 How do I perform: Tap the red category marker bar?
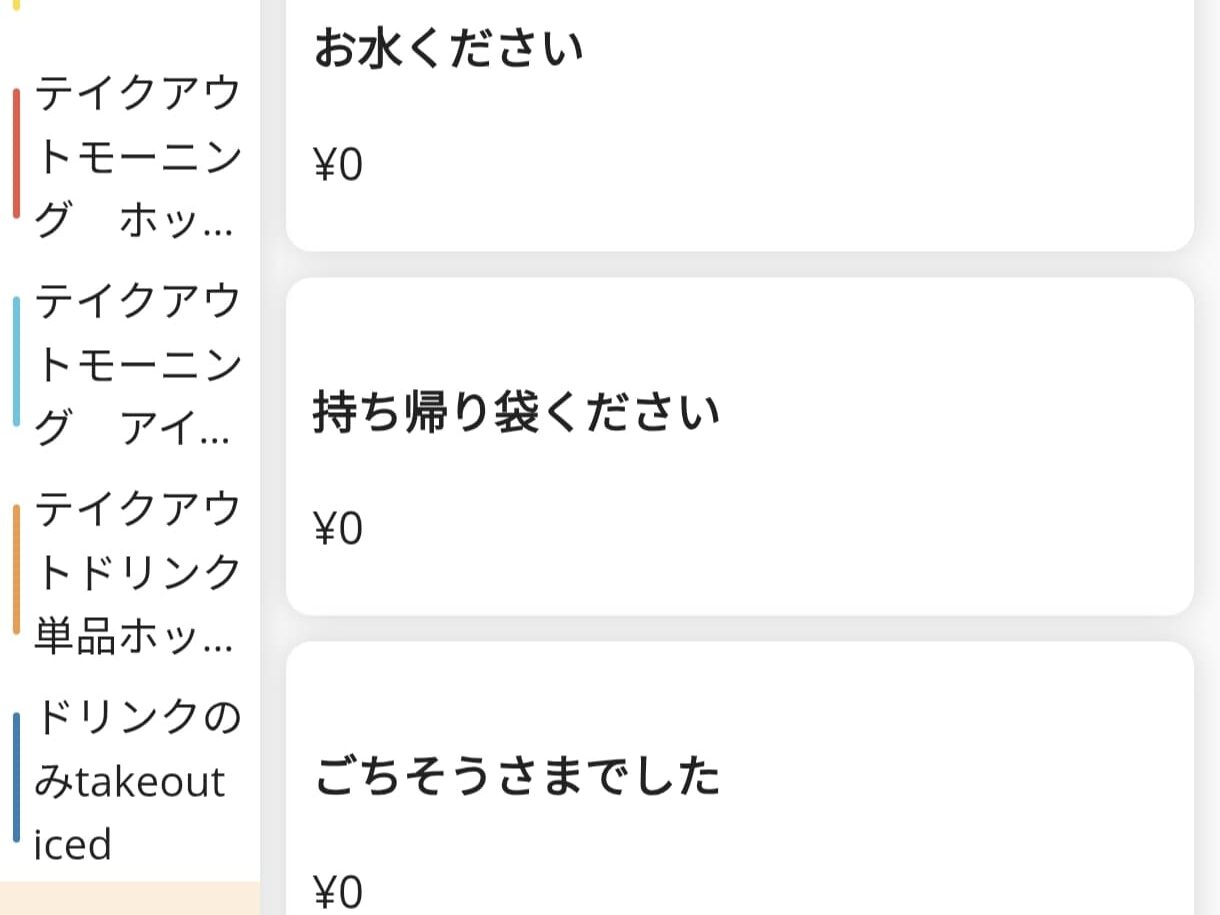click(16, 153)
